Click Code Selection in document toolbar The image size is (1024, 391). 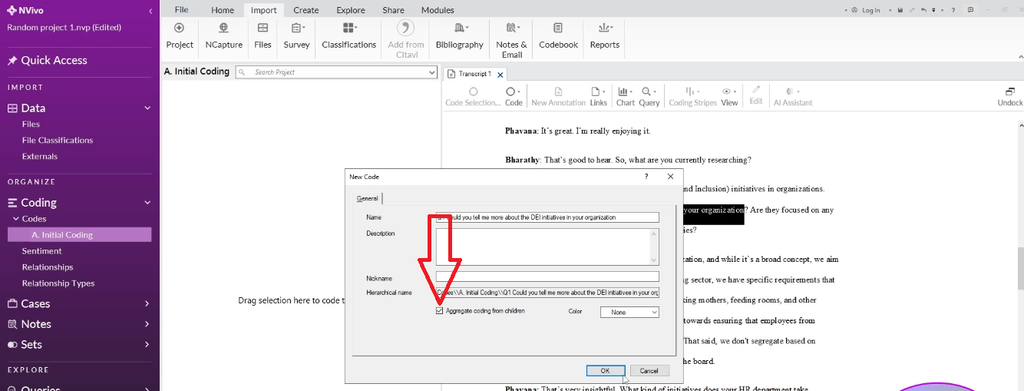pyautogui.click(x=473, y=97)
